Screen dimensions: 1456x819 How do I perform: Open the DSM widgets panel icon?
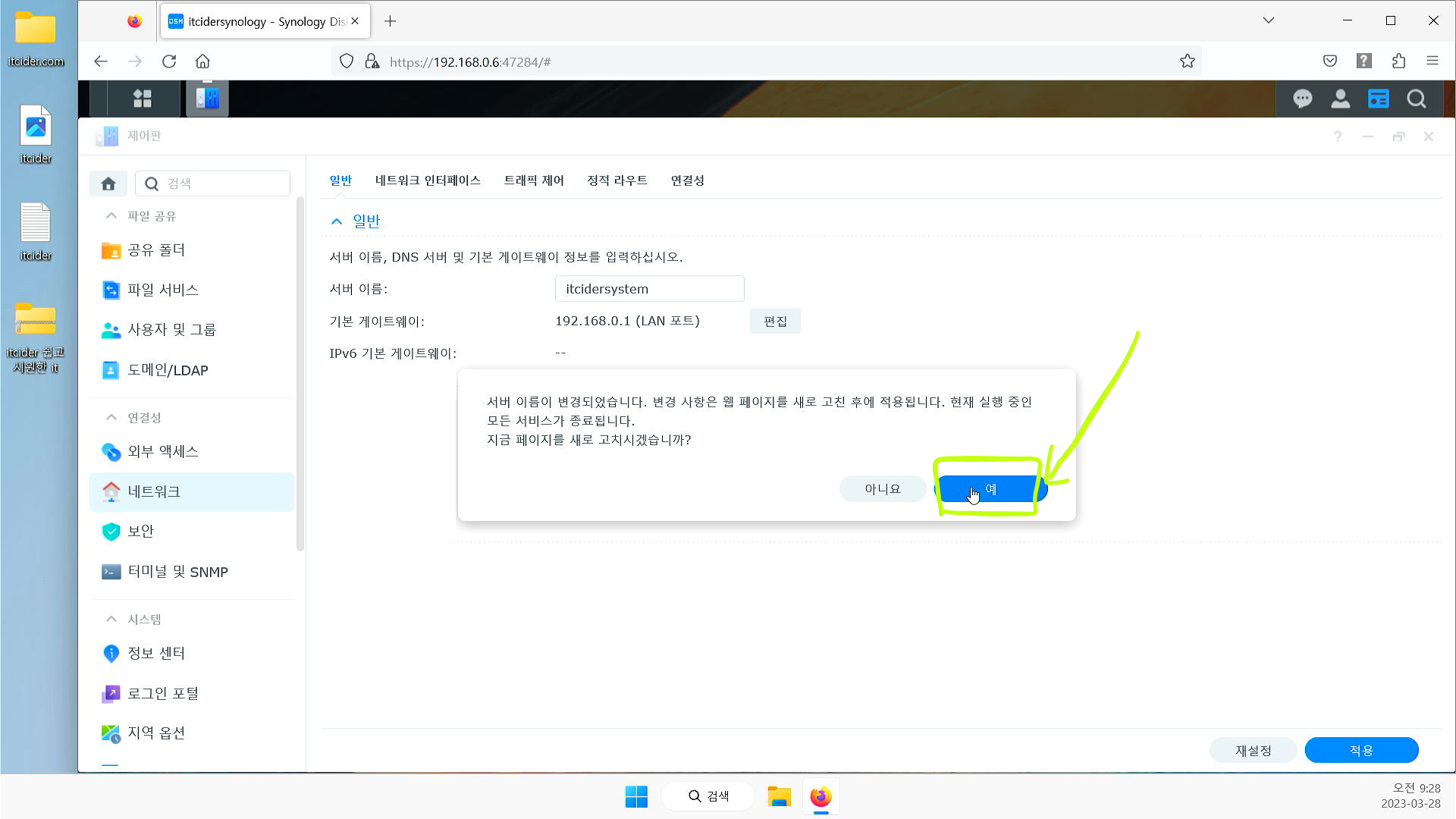(1378, 99)
